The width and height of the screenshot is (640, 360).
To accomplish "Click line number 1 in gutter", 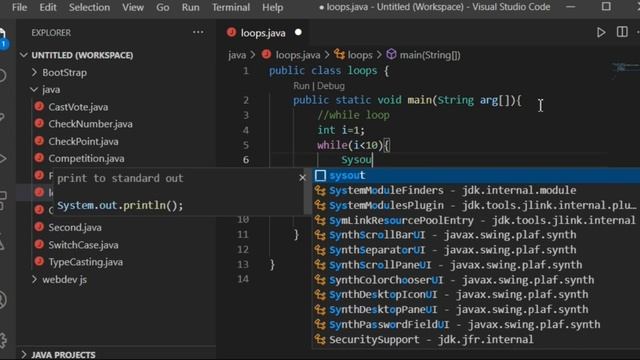I will click(246, 71).
